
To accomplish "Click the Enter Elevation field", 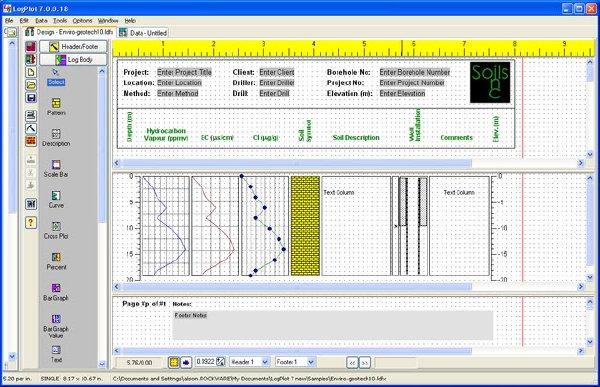I will pyautogui.click(x=402, y=93).
